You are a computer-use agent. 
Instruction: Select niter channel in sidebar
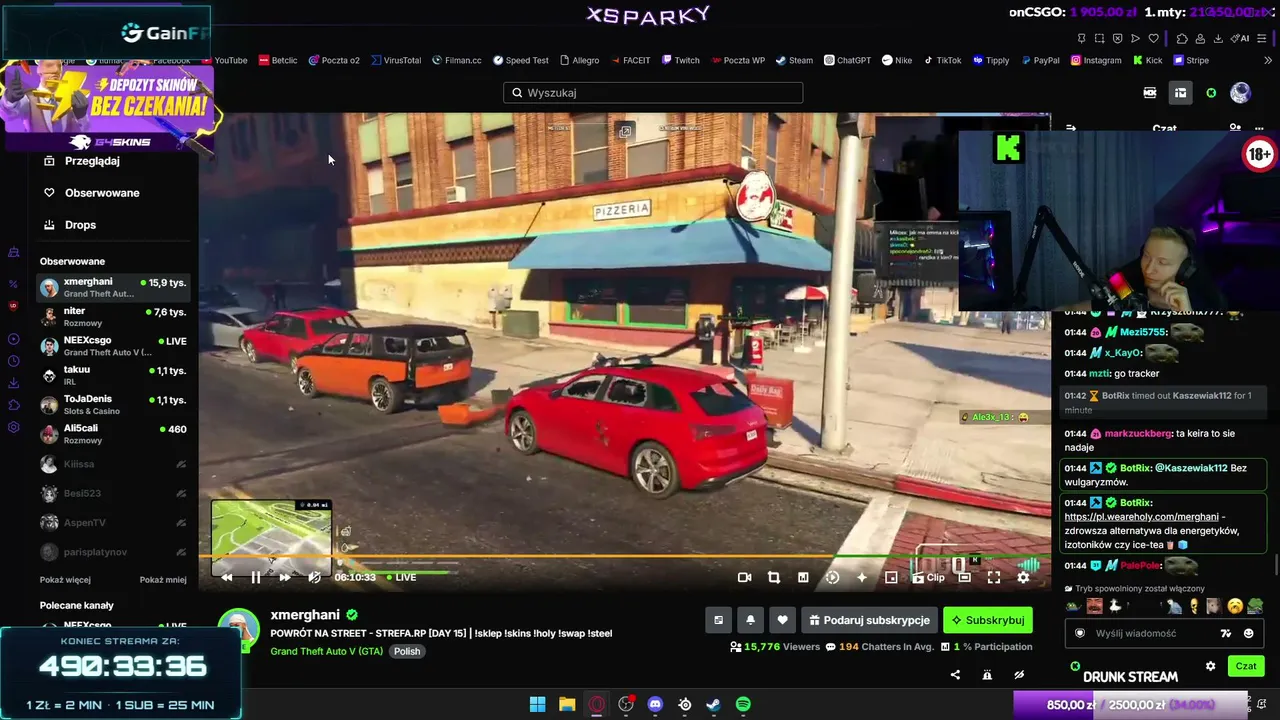[x=113, y=317]
